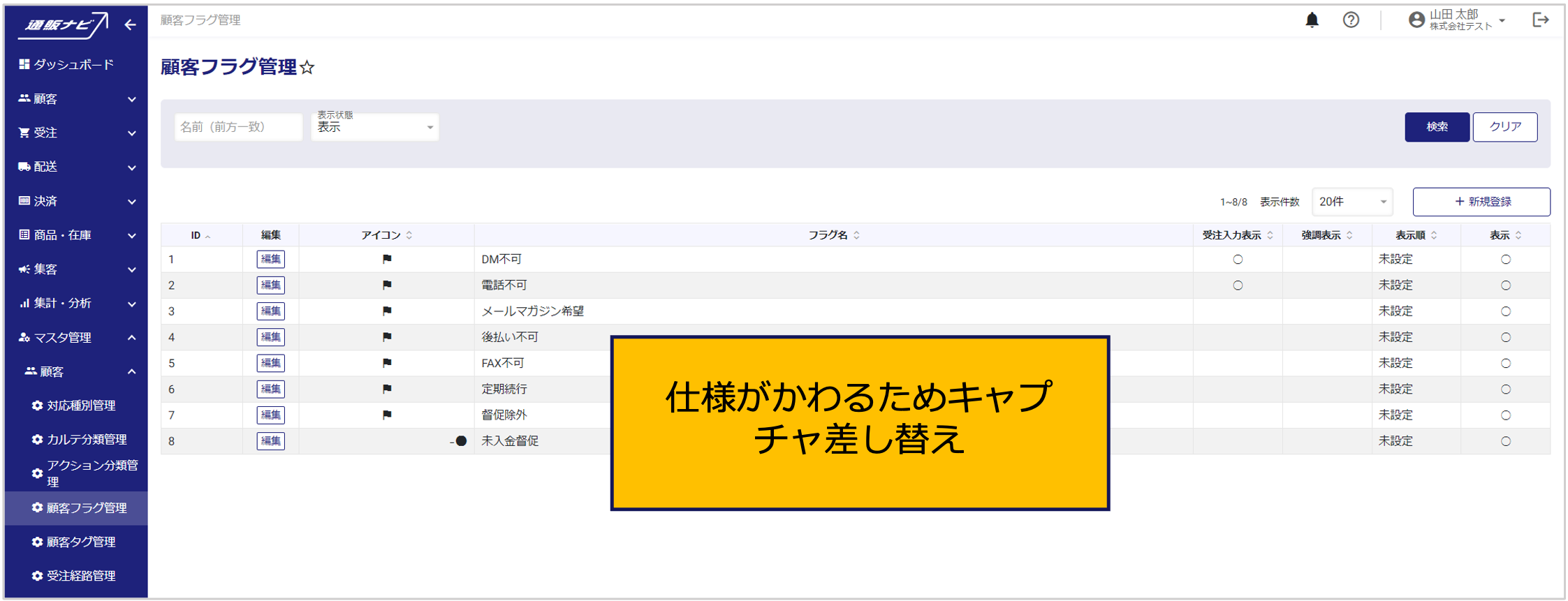Click the 名前（前方一致） input field
The image size is (1568, 601).
point(238,127)
